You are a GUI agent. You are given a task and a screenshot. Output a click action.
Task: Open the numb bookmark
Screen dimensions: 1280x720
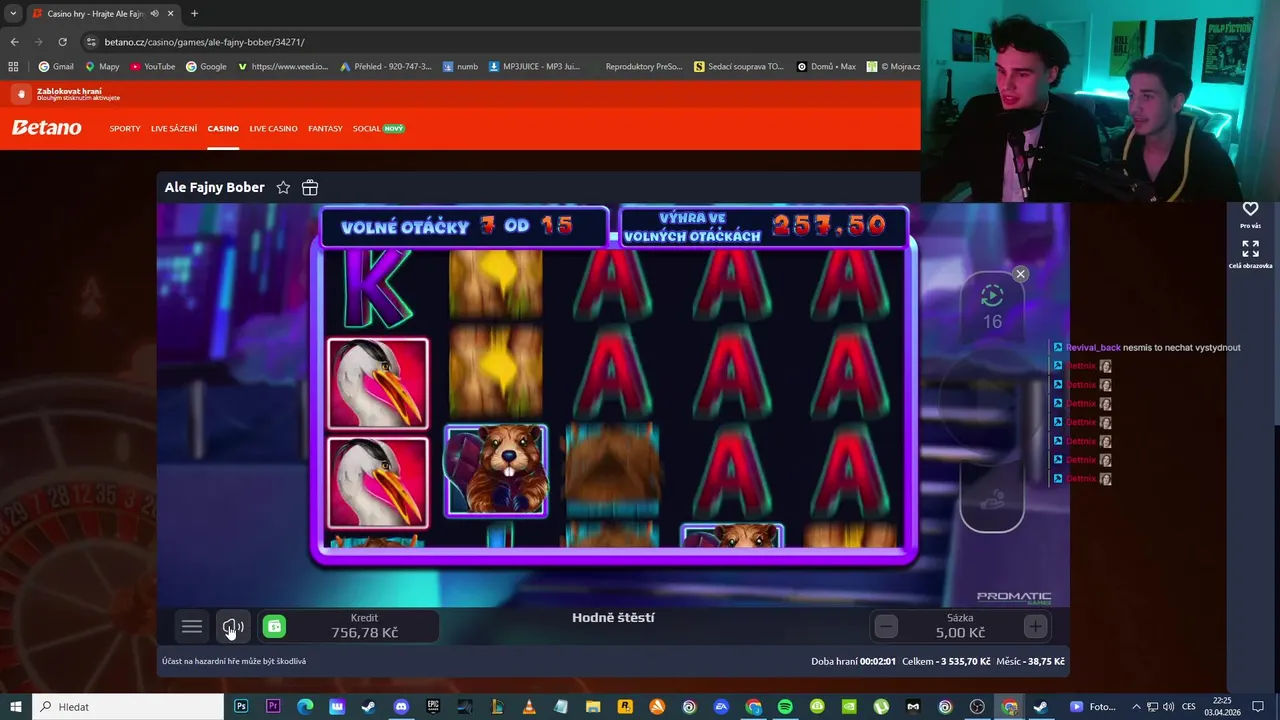pyautogui.click(x=460, y=67)
